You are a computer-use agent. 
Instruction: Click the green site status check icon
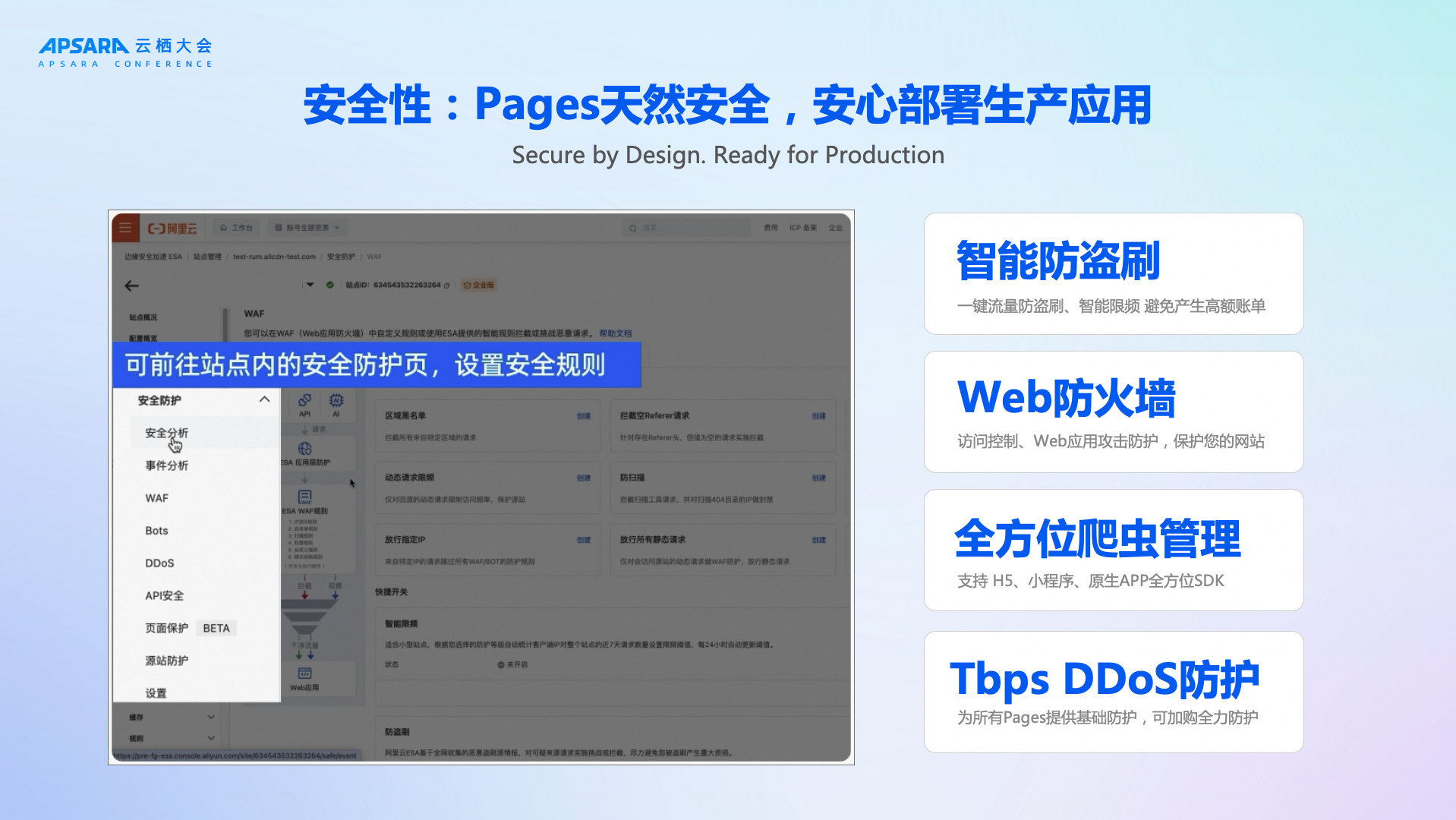(330, 285)
